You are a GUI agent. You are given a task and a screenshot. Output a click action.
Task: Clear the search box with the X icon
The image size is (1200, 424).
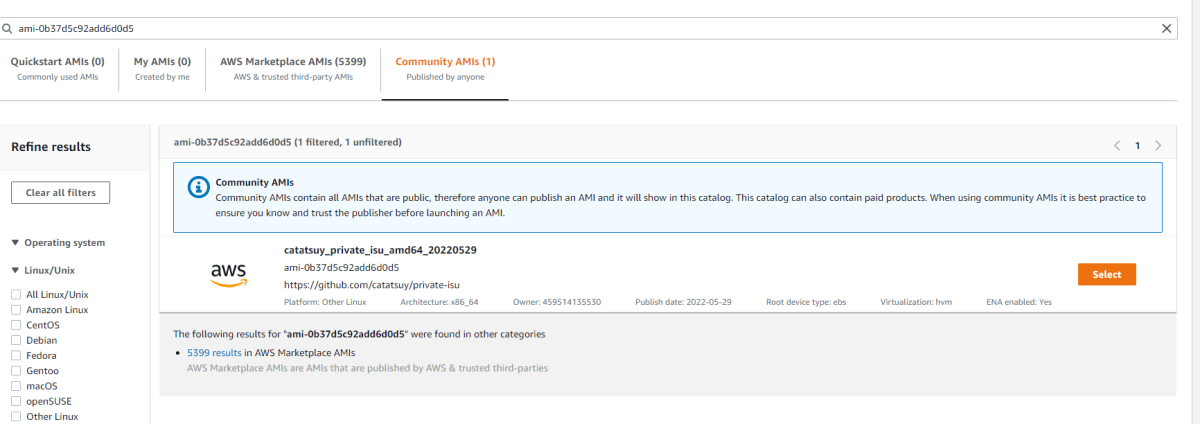tap(1166, 29)
